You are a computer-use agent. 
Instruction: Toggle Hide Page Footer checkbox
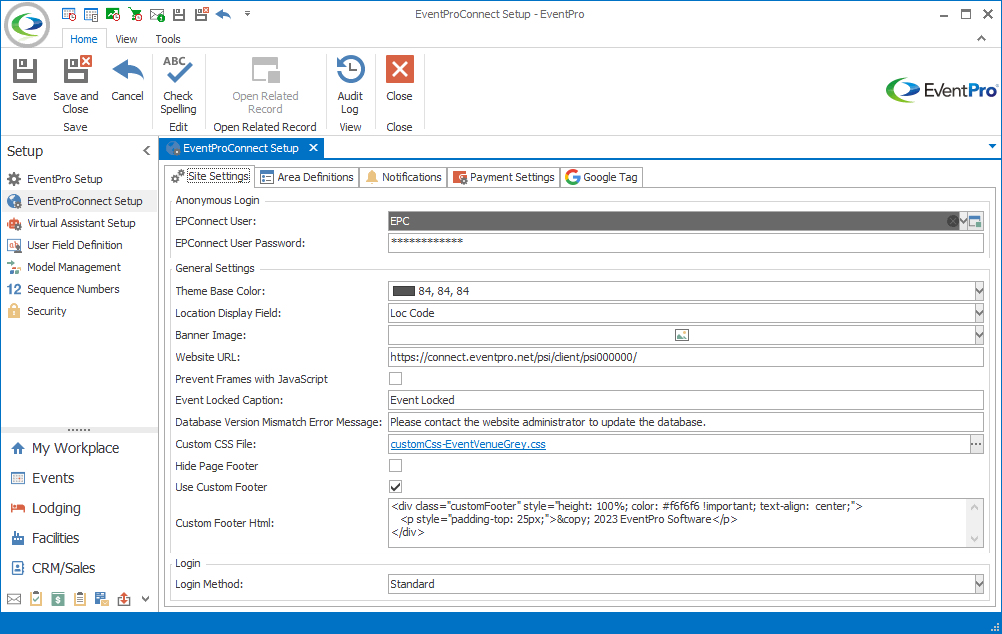[x=396, y=465]
